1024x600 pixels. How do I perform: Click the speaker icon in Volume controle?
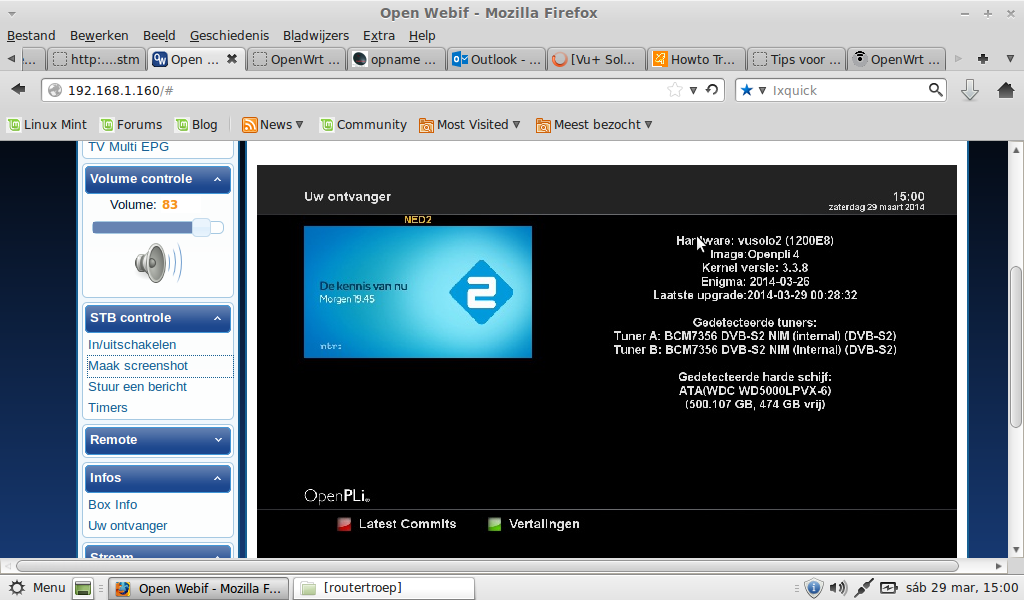157,263
